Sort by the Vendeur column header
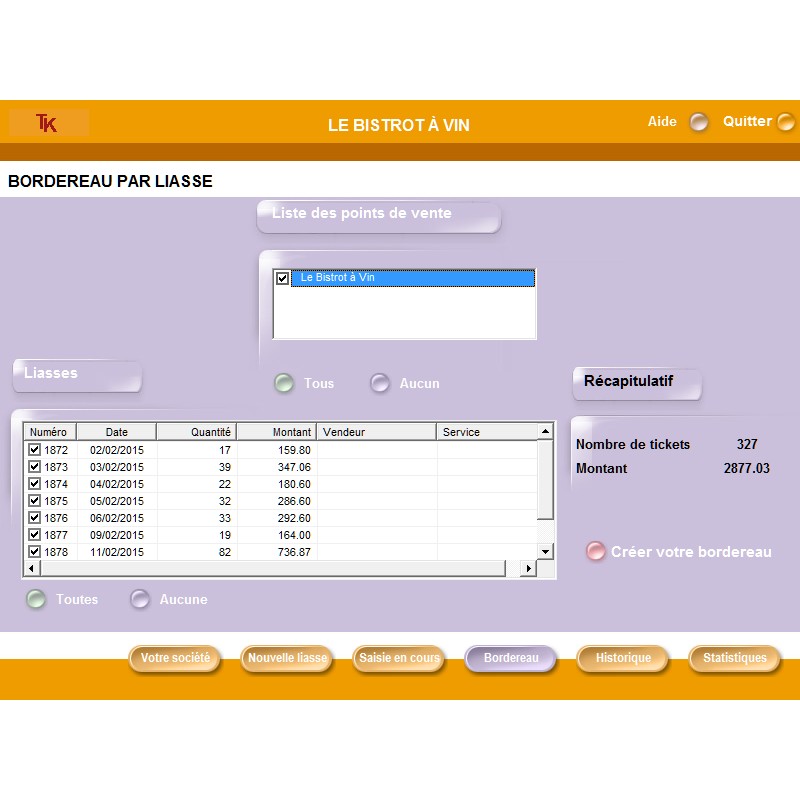Viewport: 800px width, 800px height. click(377, 432)
